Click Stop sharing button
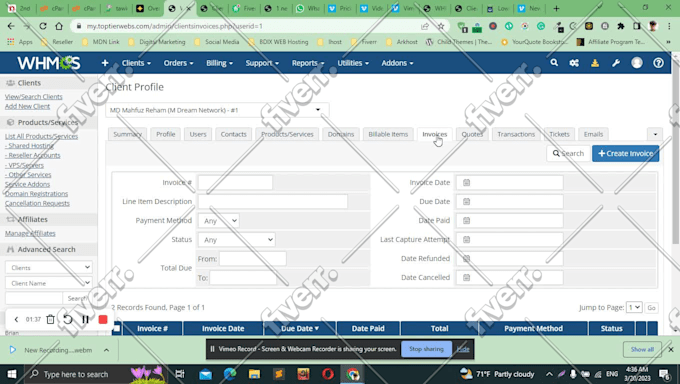This screenshot has width=680, height=384. click(426, 349)
